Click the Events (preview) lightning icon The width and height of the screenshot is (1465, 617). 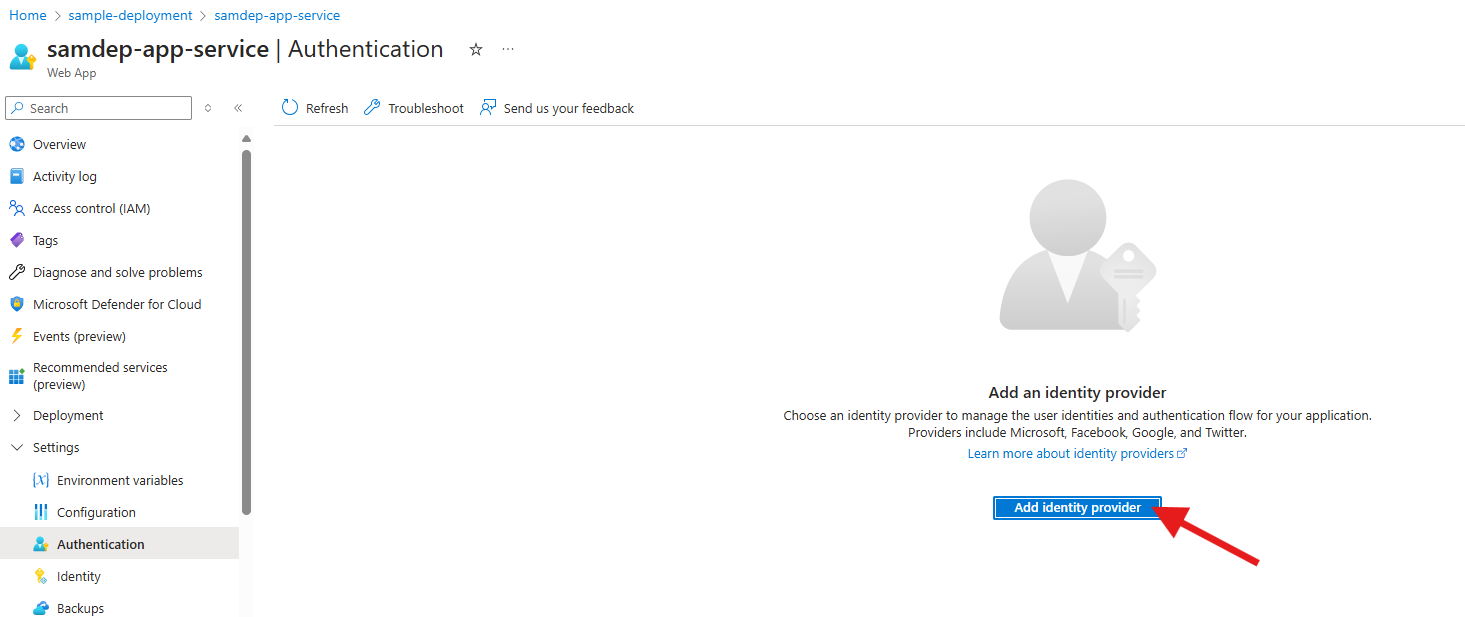click(x=16, y=336)
